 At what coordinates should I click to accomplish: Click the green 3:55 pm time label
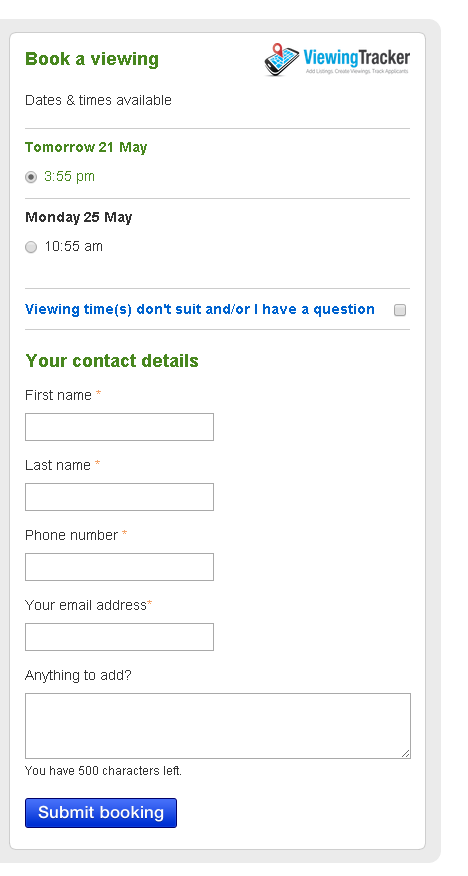(x=69, y=177)
